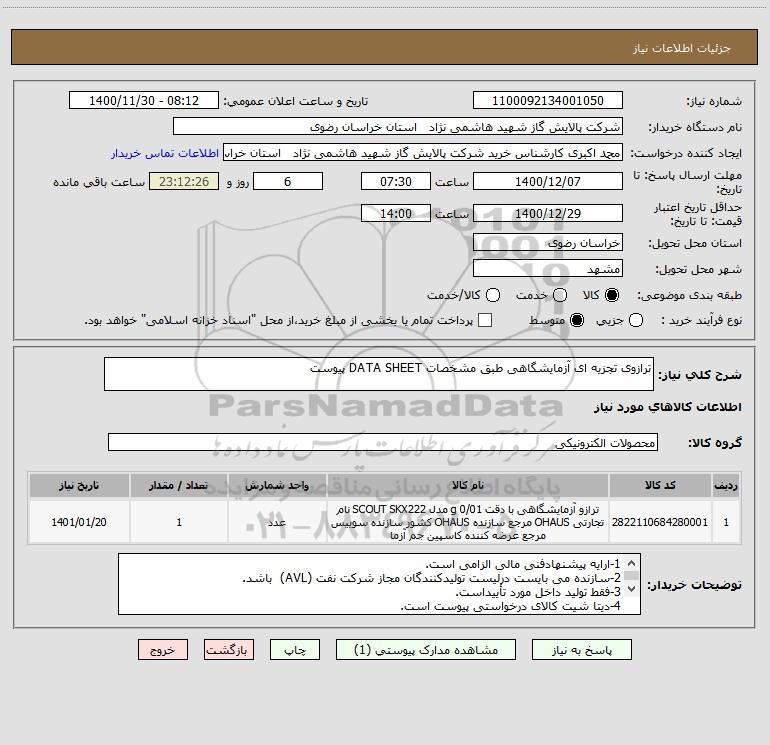Click the unit cell عدد
Screen dimensions: 770x745
pyautogui.click(x=277, y=522)
